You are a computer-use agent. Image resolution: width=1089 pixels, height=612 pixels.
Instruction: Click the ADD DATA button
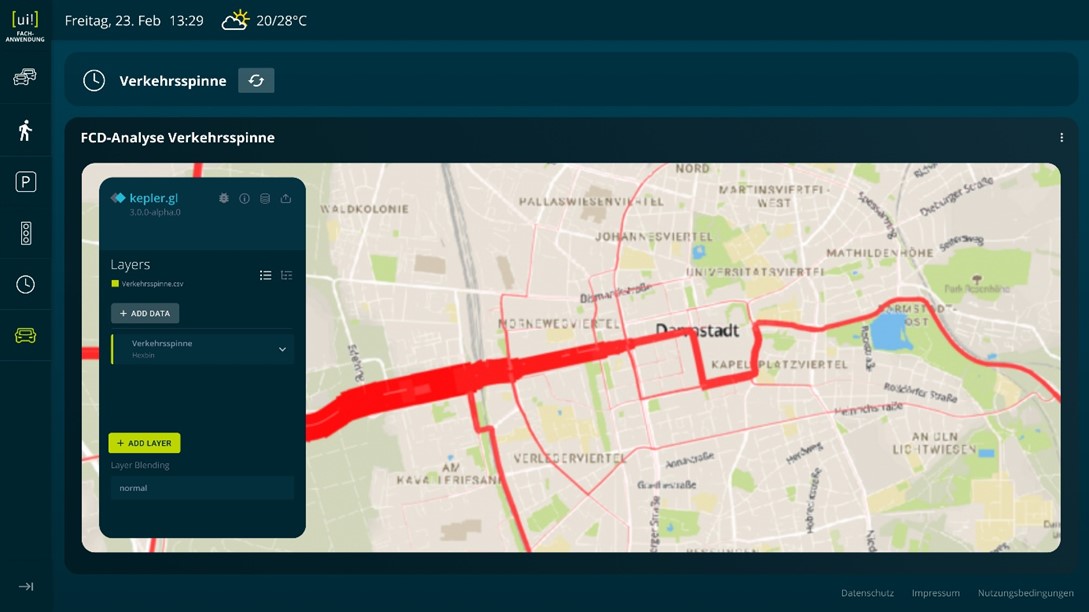(144, 313)
